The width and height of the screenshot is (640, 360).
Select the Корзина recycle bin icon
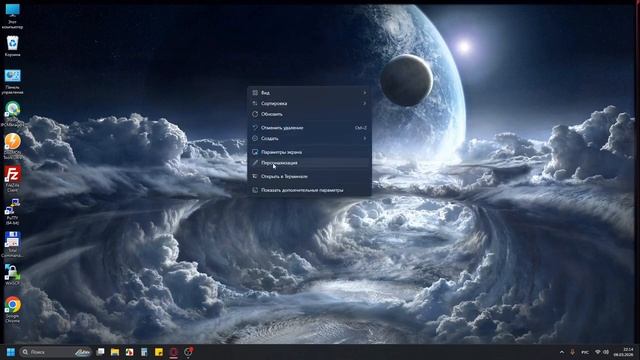click(x=12, y=46)
